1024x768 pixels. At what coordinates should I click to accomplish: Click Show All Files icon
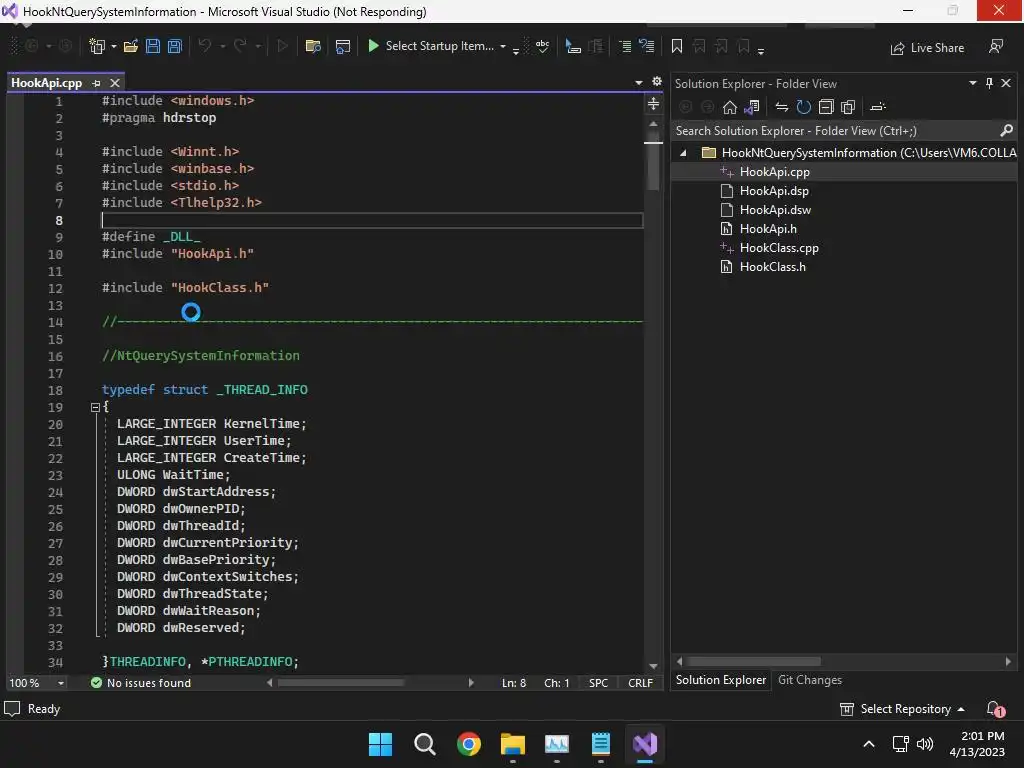pyautogui.click(x=848, y=107)
